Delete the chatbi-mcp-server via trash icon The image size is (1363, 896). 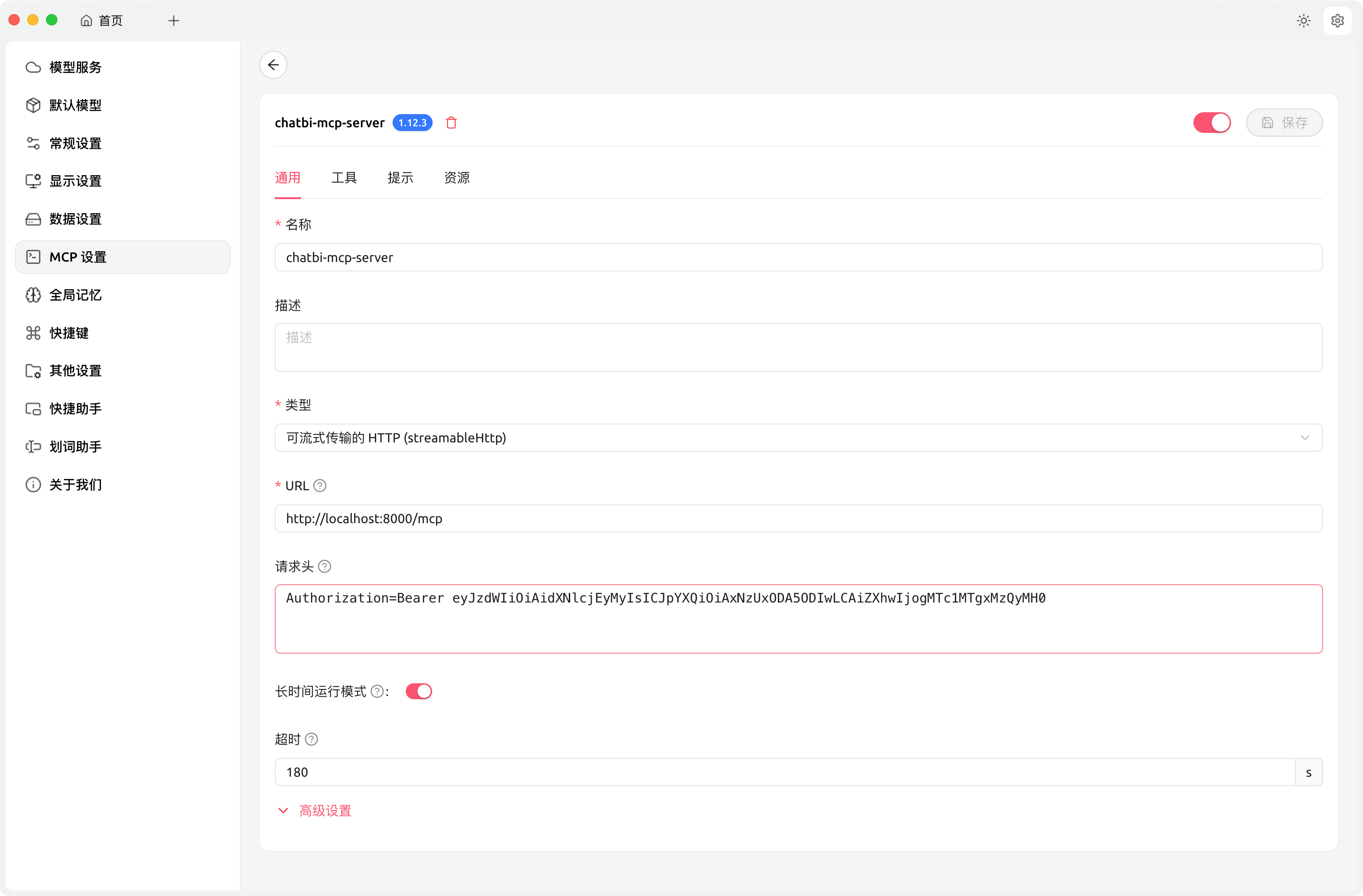coord(451,123)
